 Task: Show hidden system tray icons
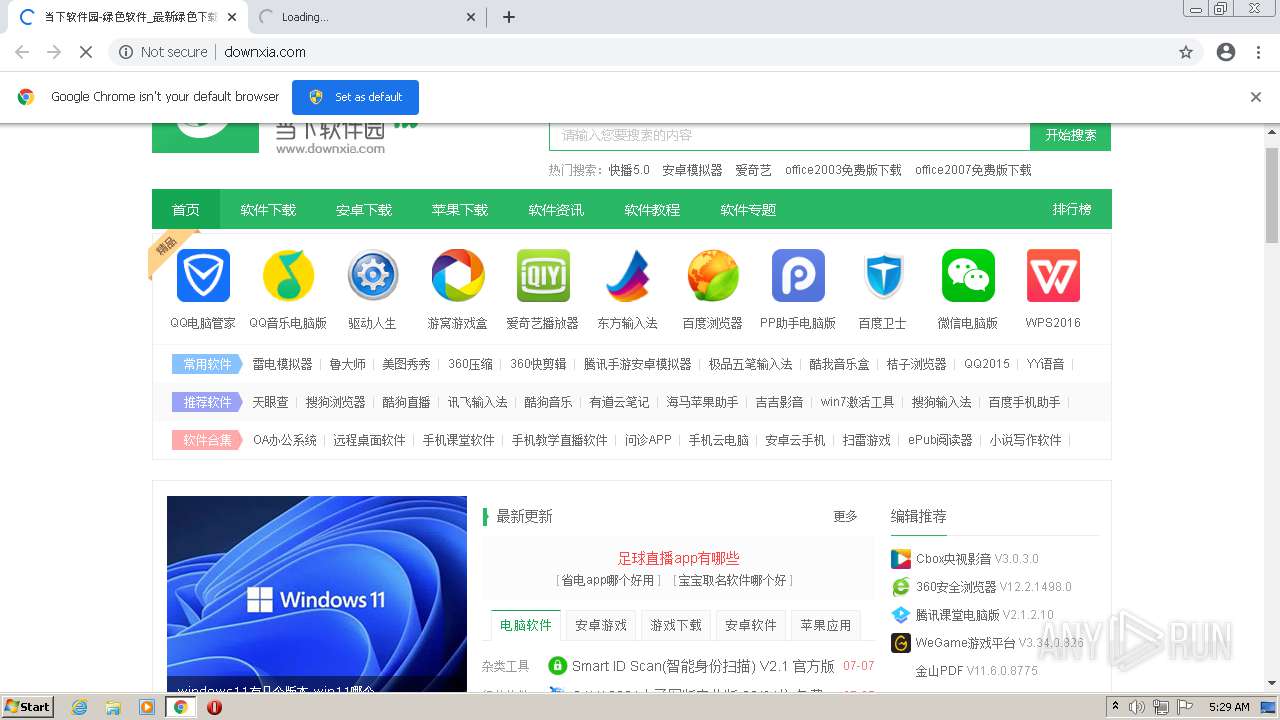(1116, 707)
